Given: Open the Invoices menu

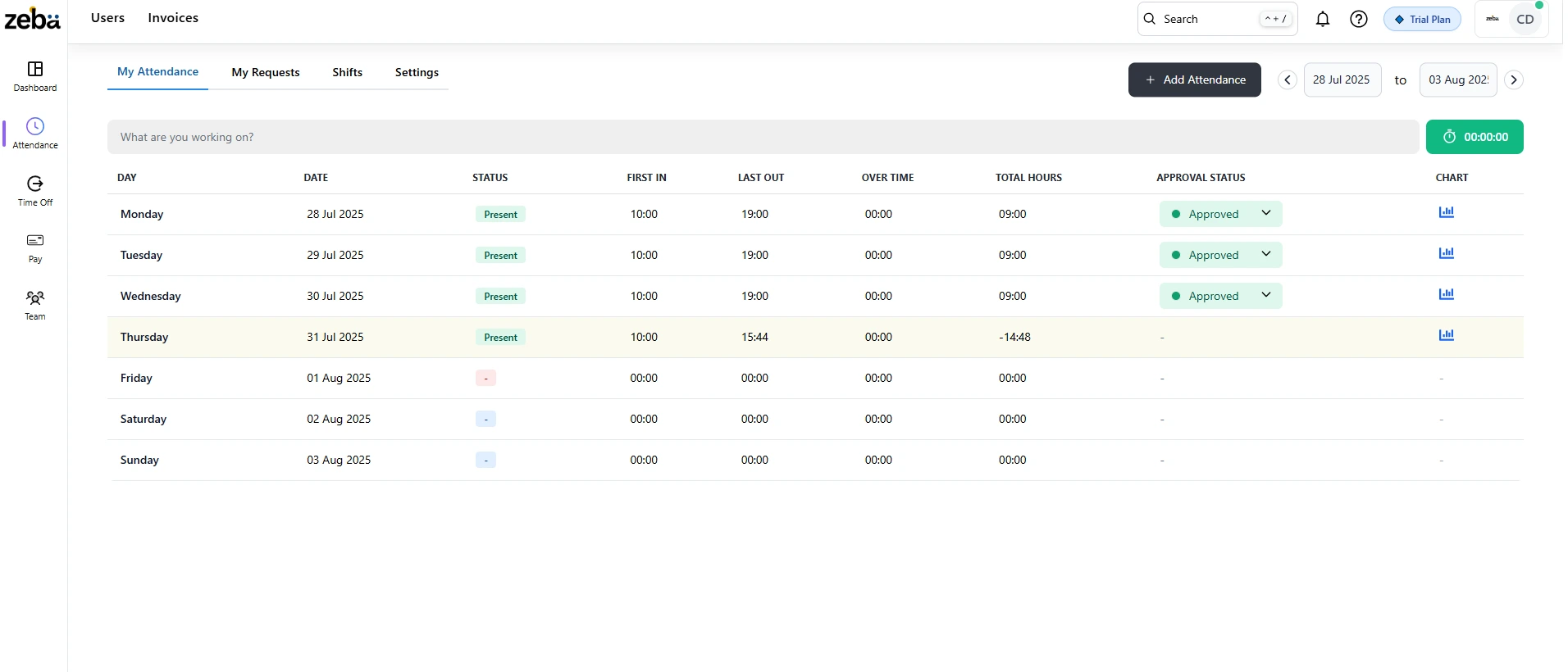Looking at the screenshot, I should 173,18.
